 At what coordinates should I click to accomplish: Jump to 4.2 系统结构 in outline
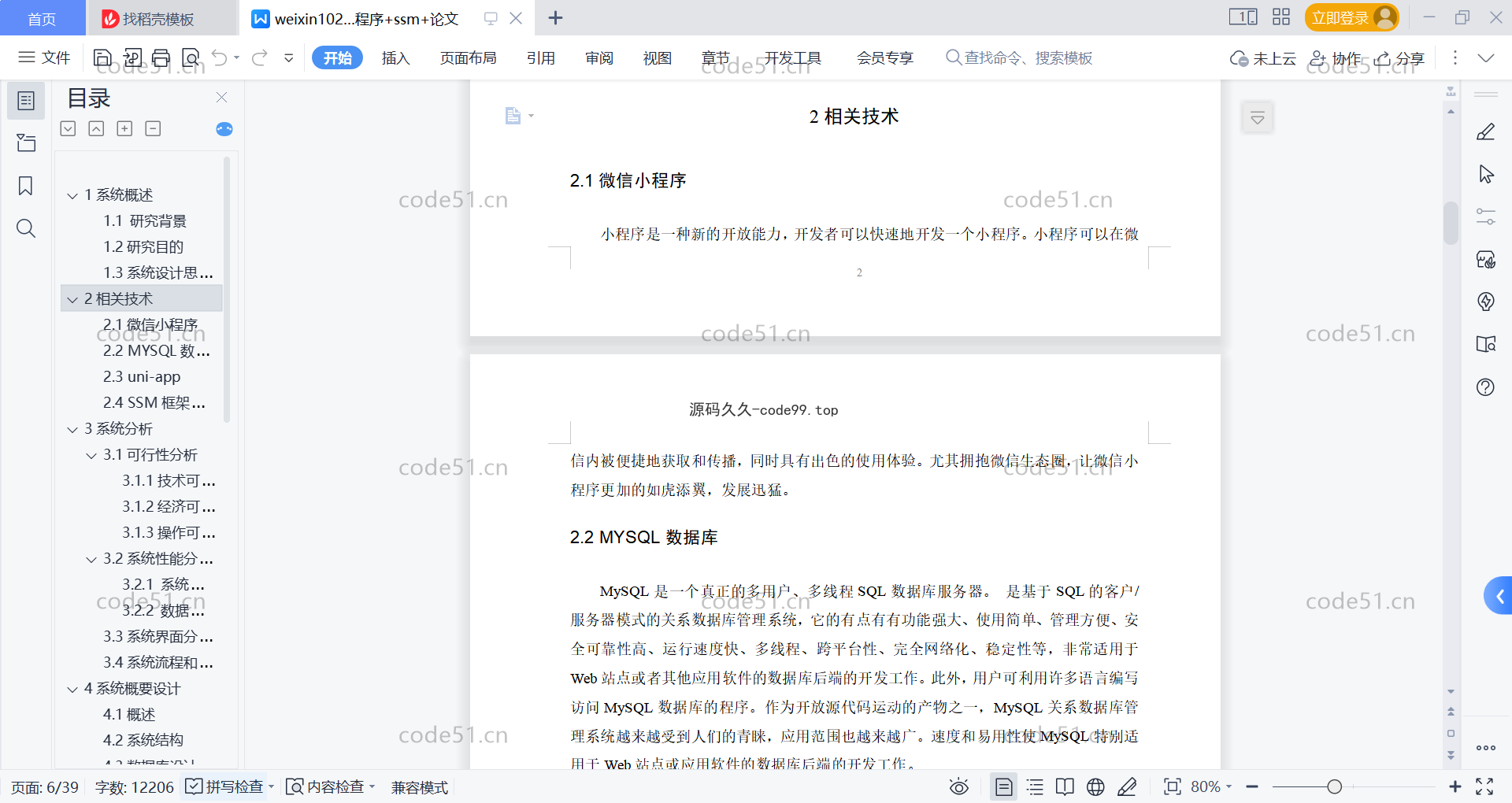(x=143, y=741)
